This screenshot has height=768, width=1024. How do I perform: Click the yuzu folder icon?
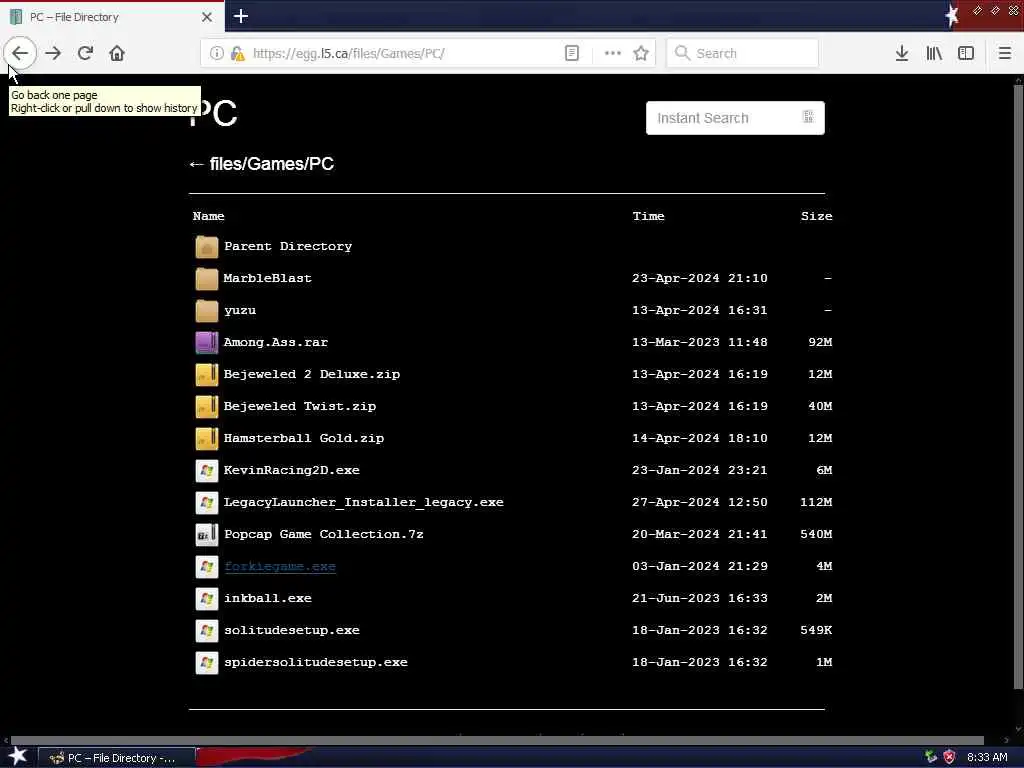(206, 311)
